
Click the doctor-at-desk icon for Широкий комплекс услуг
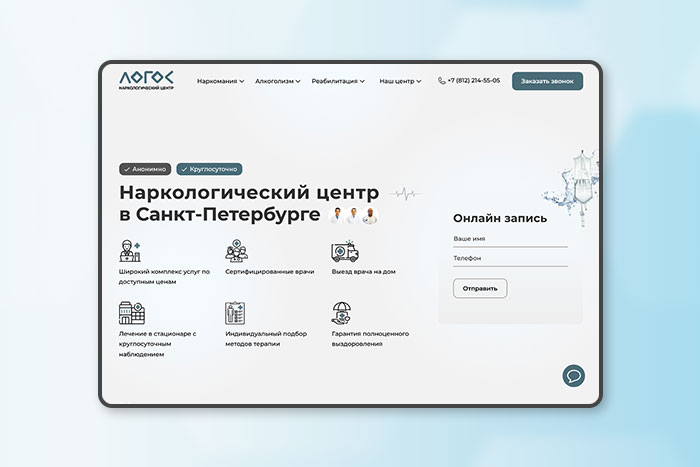tap(130, 251)
